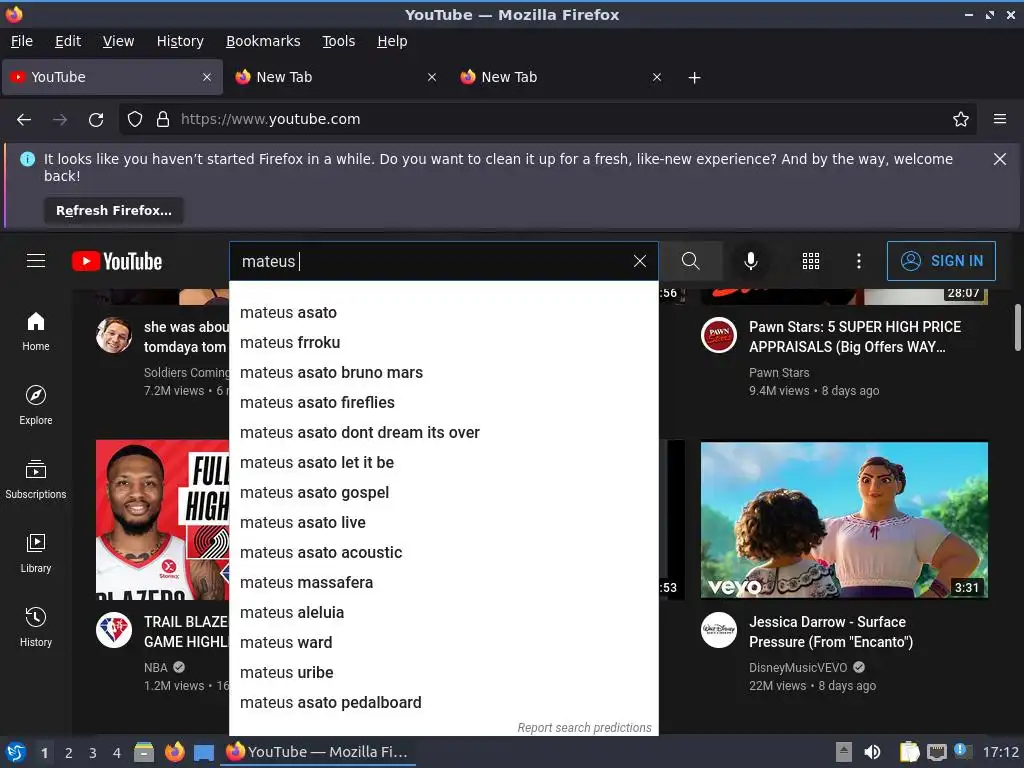Click the YouTube page vertical scrollbar
Viewport: 1024px width, 768px height.
point(1017,328)
